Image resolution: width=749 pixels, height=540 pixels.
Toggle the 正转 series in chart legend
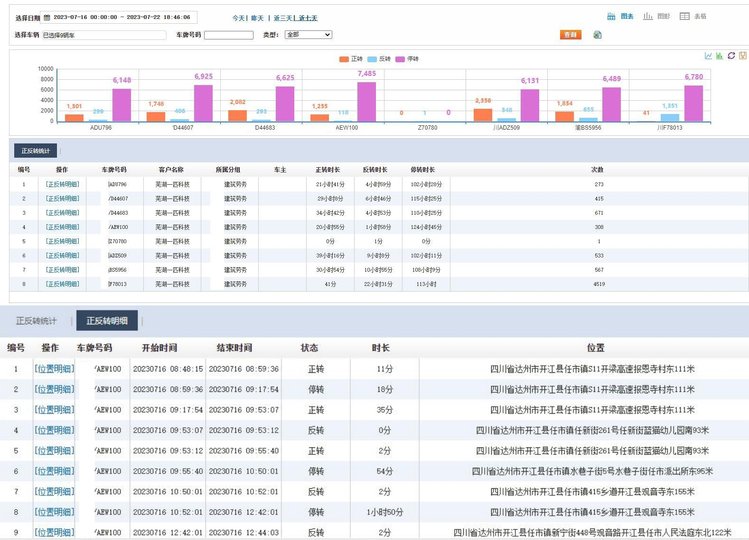coord(350,59)
